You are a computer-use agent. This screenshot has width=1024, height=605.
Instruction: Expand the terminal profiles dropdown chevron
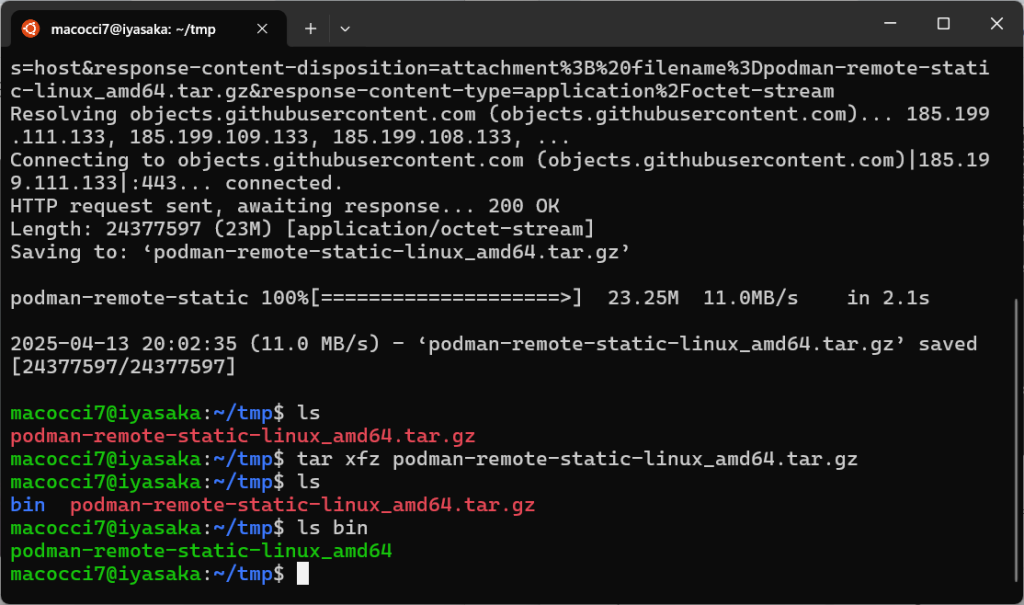345,29
